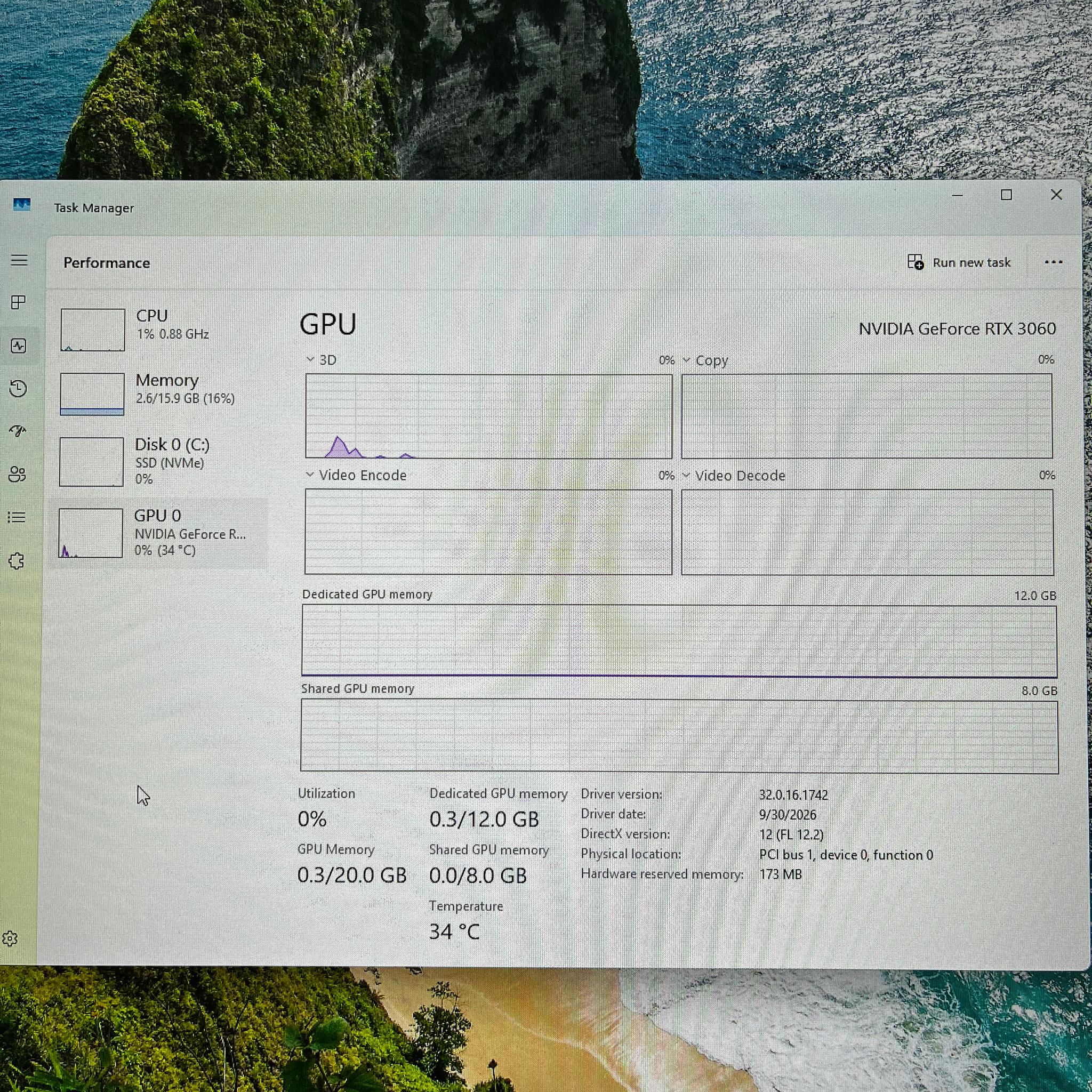Click Run new task button
The width and height of the screenshot is (1092, 1092).
pos(959,262)
